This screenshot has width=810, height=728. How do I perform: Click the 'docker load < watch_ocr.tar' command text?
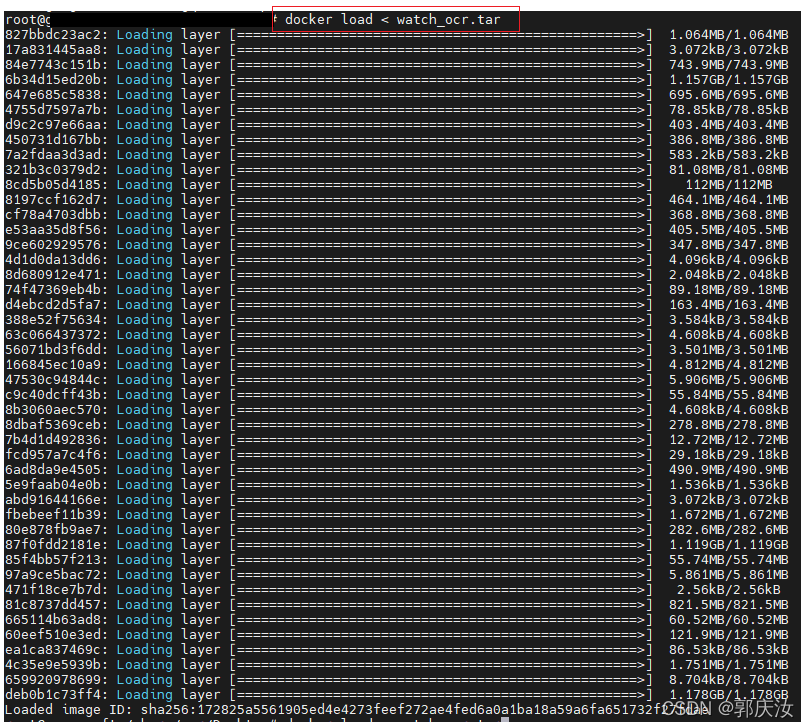tap(393, 20)
